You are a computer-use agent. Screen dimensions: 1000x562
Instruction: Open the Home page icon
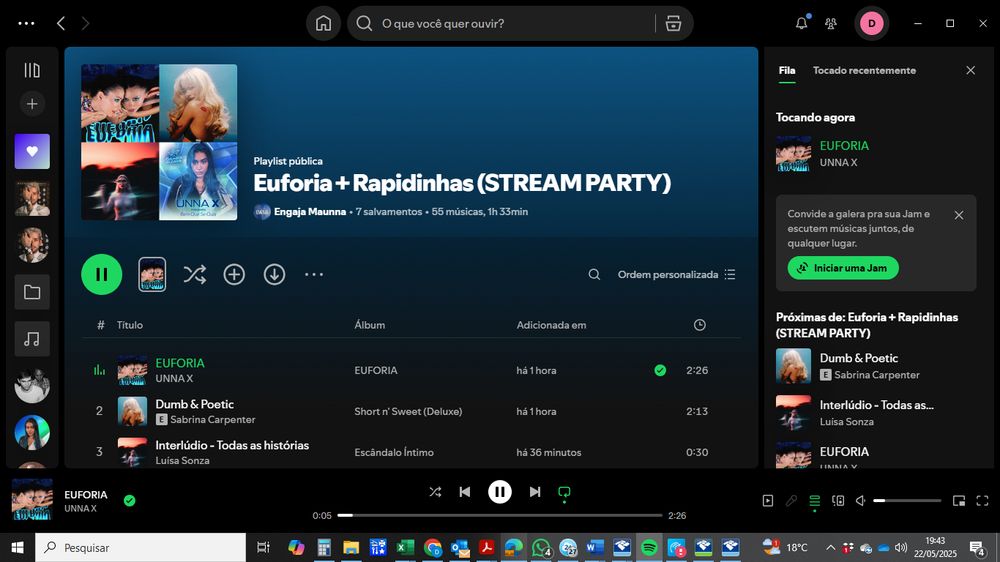[323, 24]
